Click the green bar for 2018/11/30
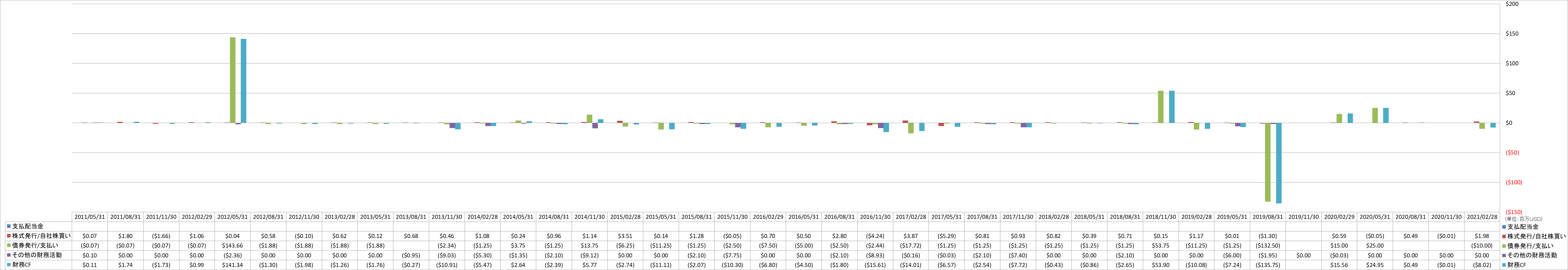The width and height of the screenshot is (1568, 270). point(1161,107)
